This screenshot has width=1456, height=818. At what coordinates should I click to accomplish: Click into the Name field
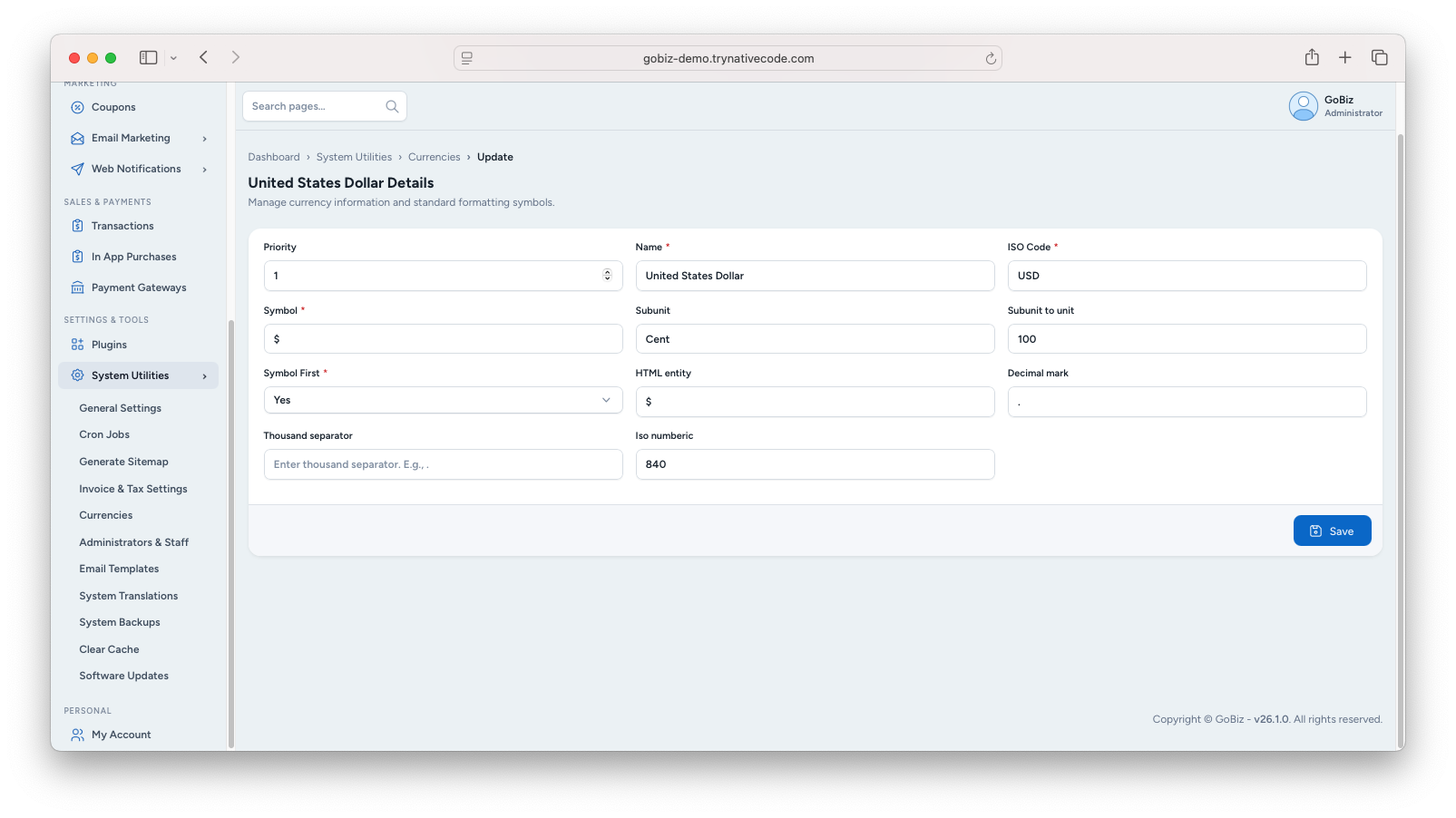click(x=815, y=276)
